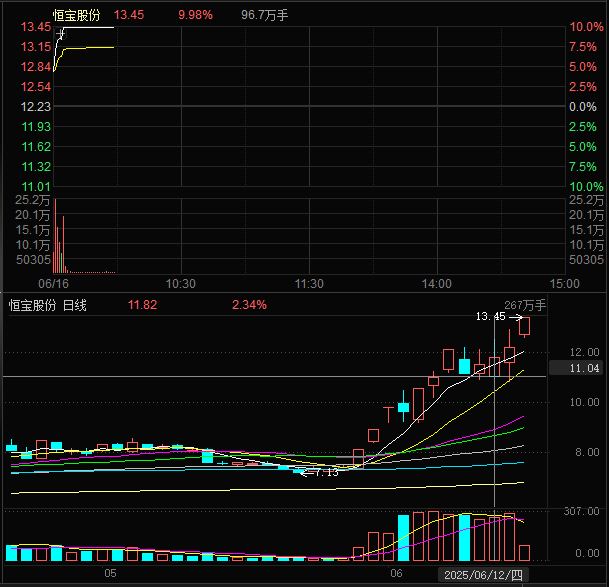Click the 307.00 volume scale label
Image resolution: width=609 pixels, height=587 pixels.
[x=581, y=511]
